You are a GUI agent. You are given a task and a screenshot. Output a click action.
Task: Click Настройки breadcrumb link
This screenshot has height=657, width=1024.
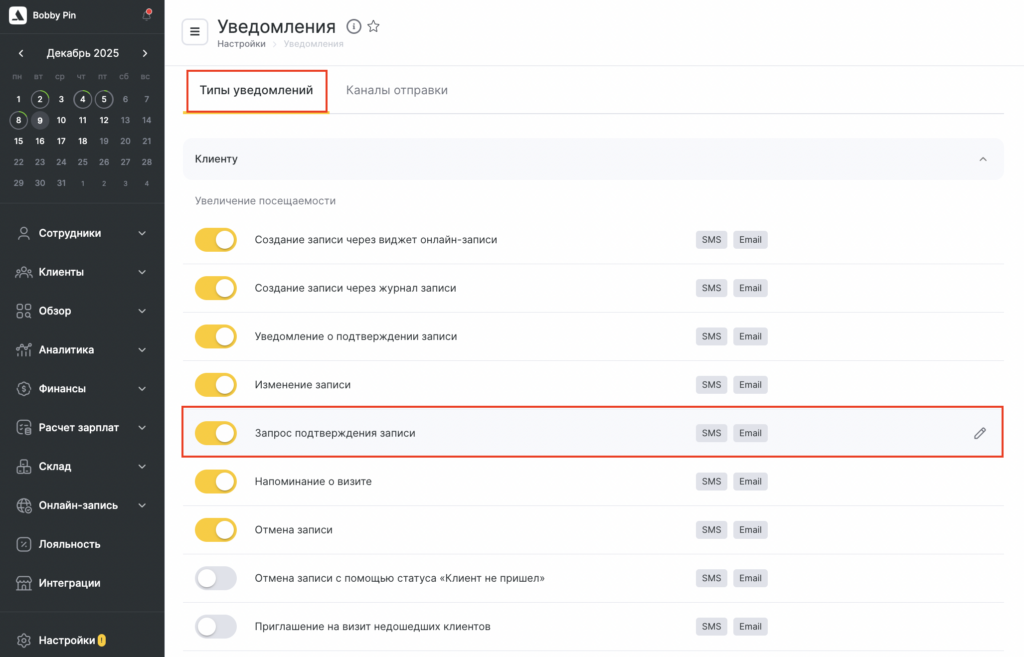241,44
